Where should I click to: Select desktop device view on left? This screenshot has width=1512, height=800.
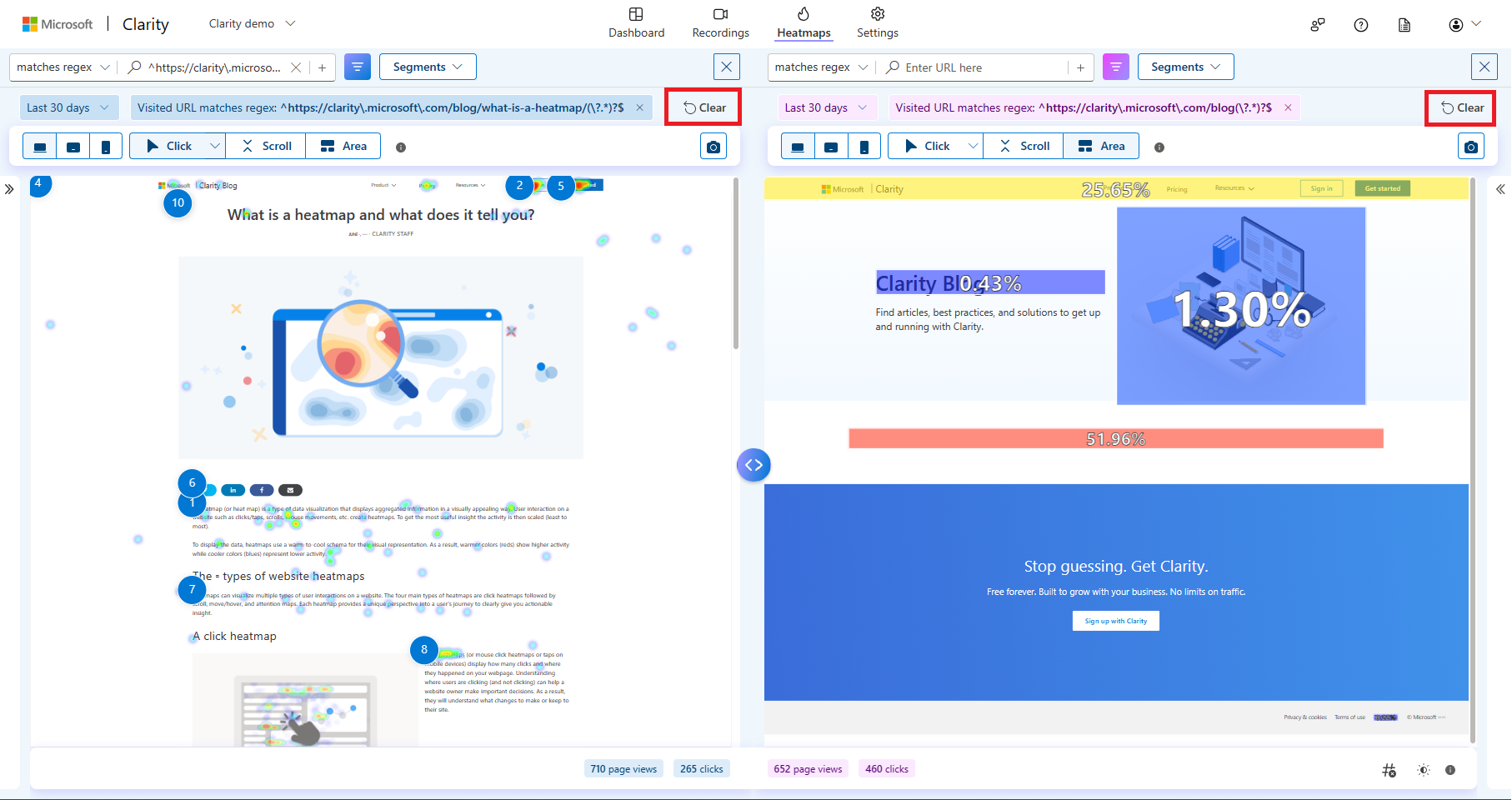tap(40, 146)
